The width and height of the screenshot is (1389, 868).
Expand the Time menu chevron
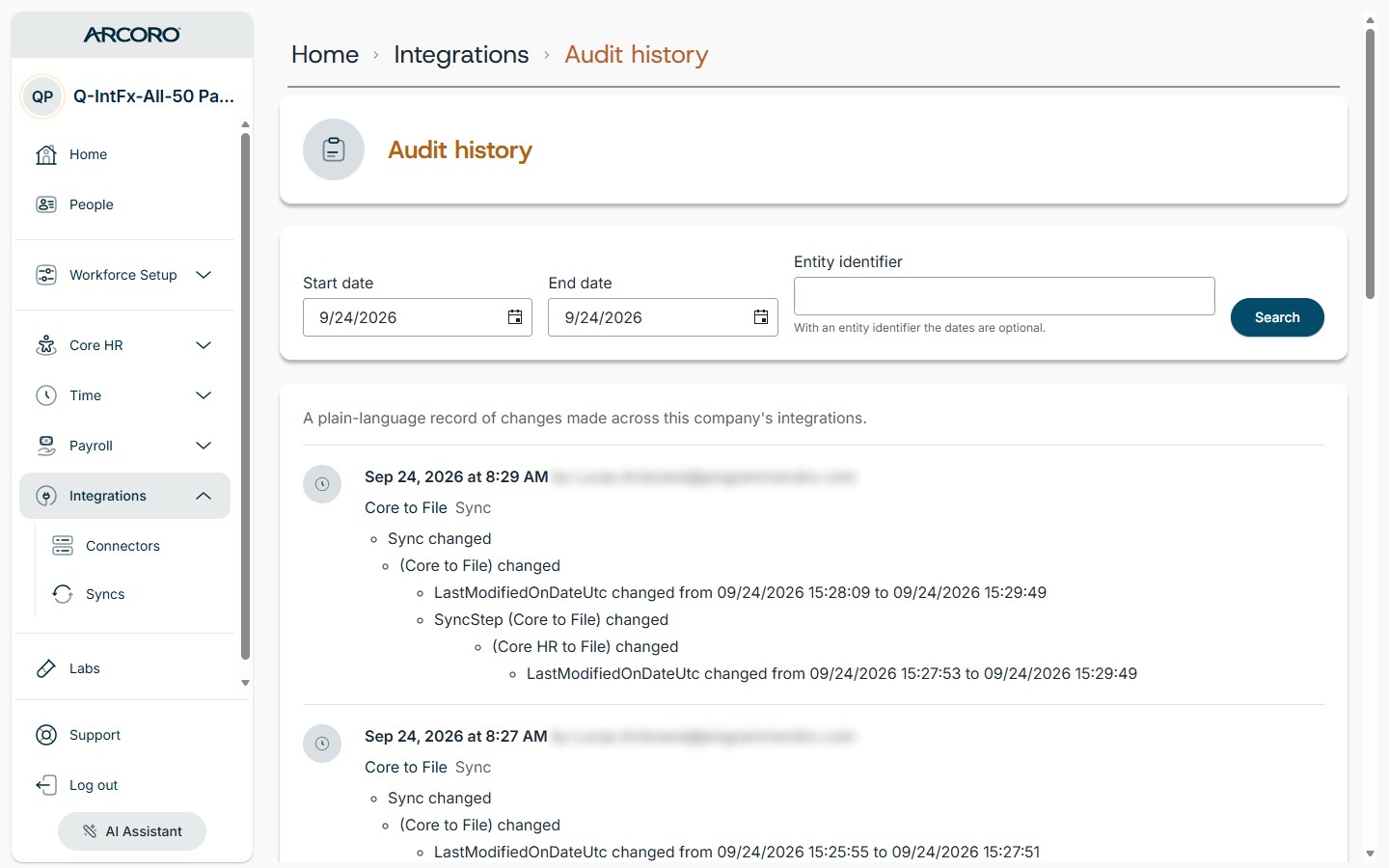point(204,395)
